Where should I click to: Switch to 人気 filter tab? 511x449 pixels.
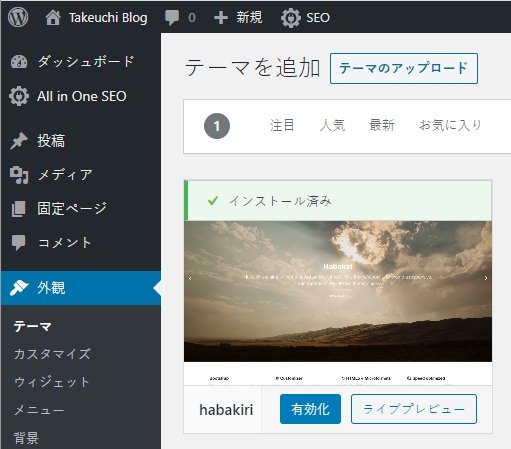(x=332, y=126)
